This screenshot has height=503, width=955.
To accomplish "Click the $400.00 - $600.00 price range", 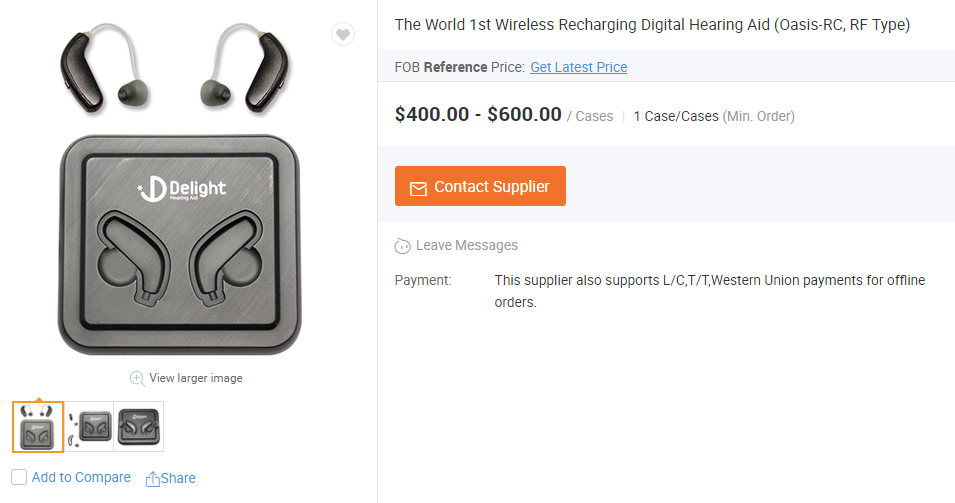I will click(478, 115).
